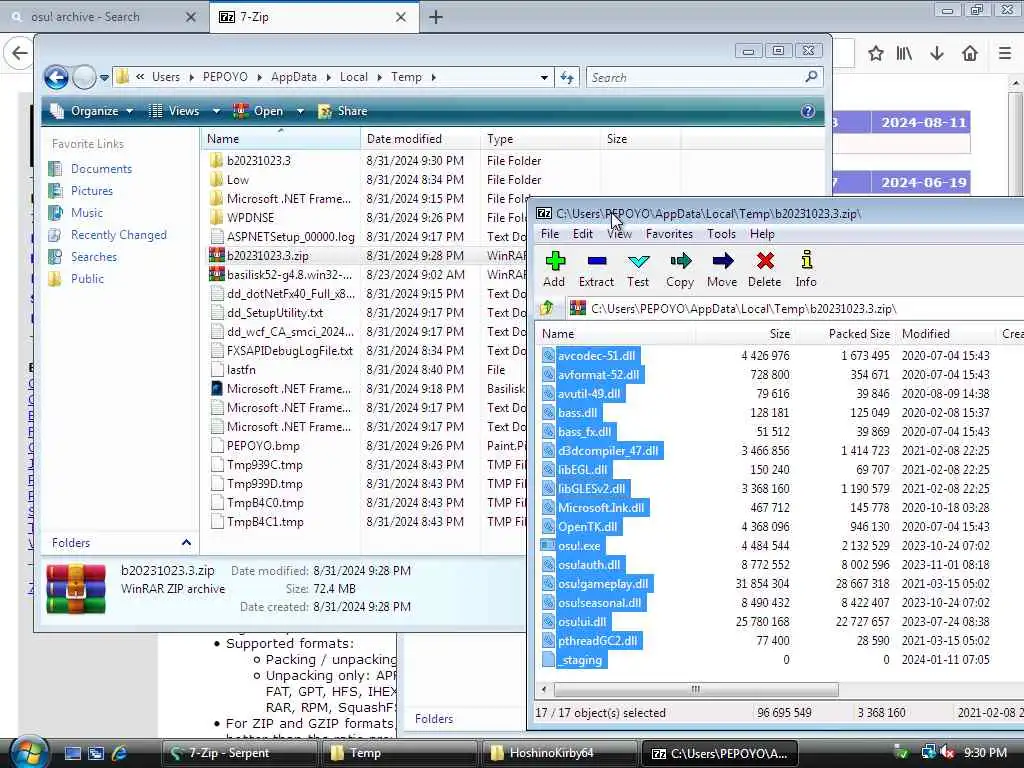The width and height of the screenshot is (1024, 768).
Task: Open the File menu in 7-Zip
Action: tap(550, 234)
